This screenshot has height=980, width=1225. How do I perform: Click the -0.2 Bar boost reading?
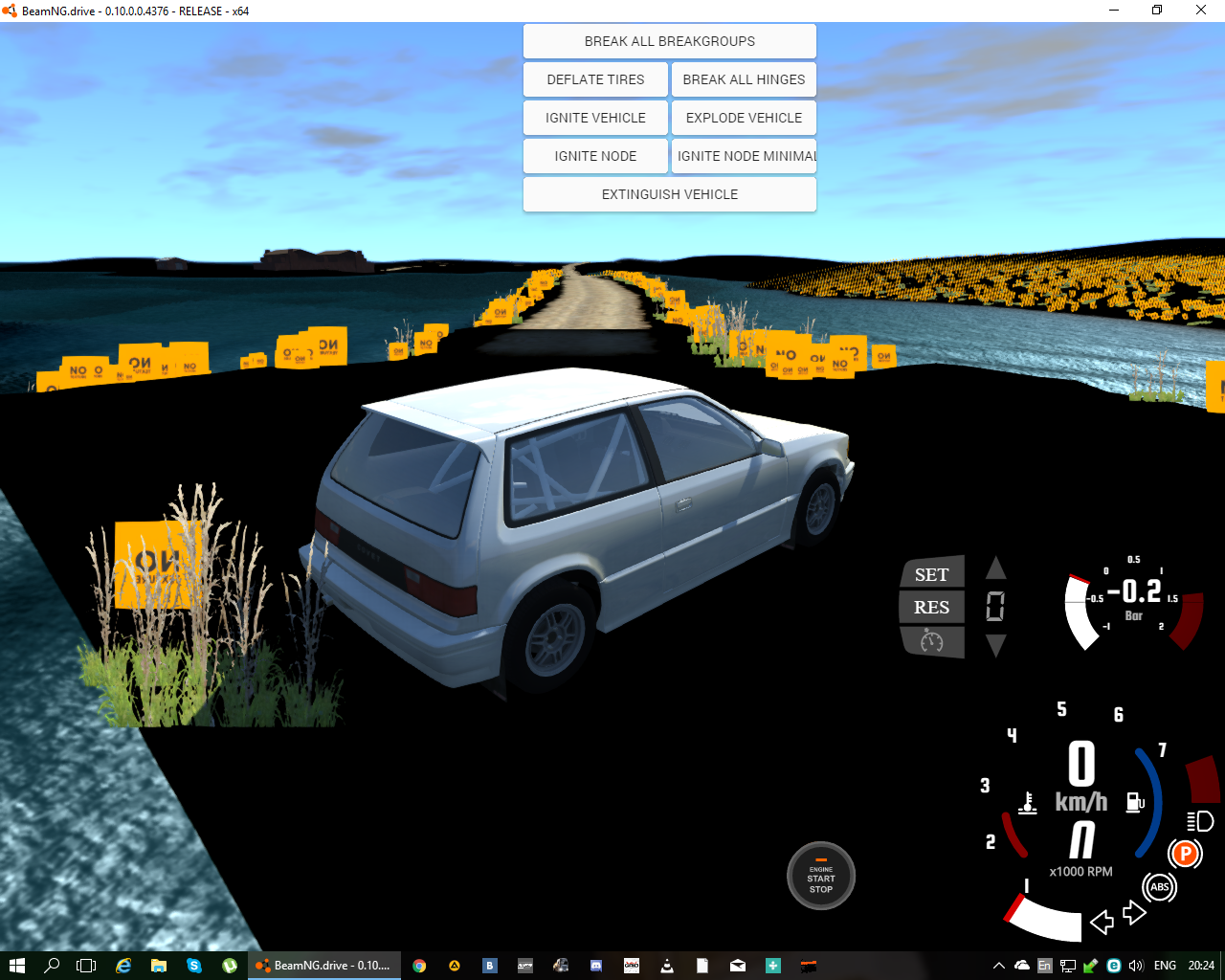(1135, 591)
